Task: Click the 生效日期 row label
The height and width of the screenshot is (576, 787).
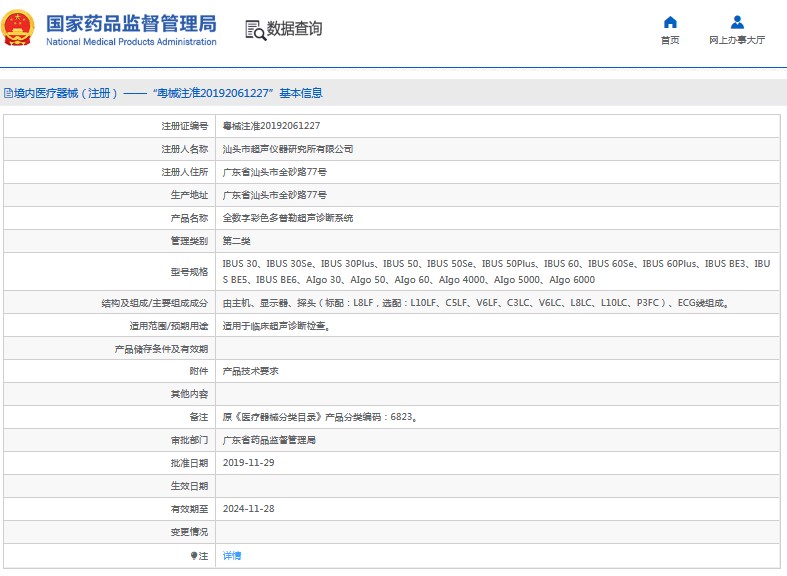Action: tap(189, 486)
